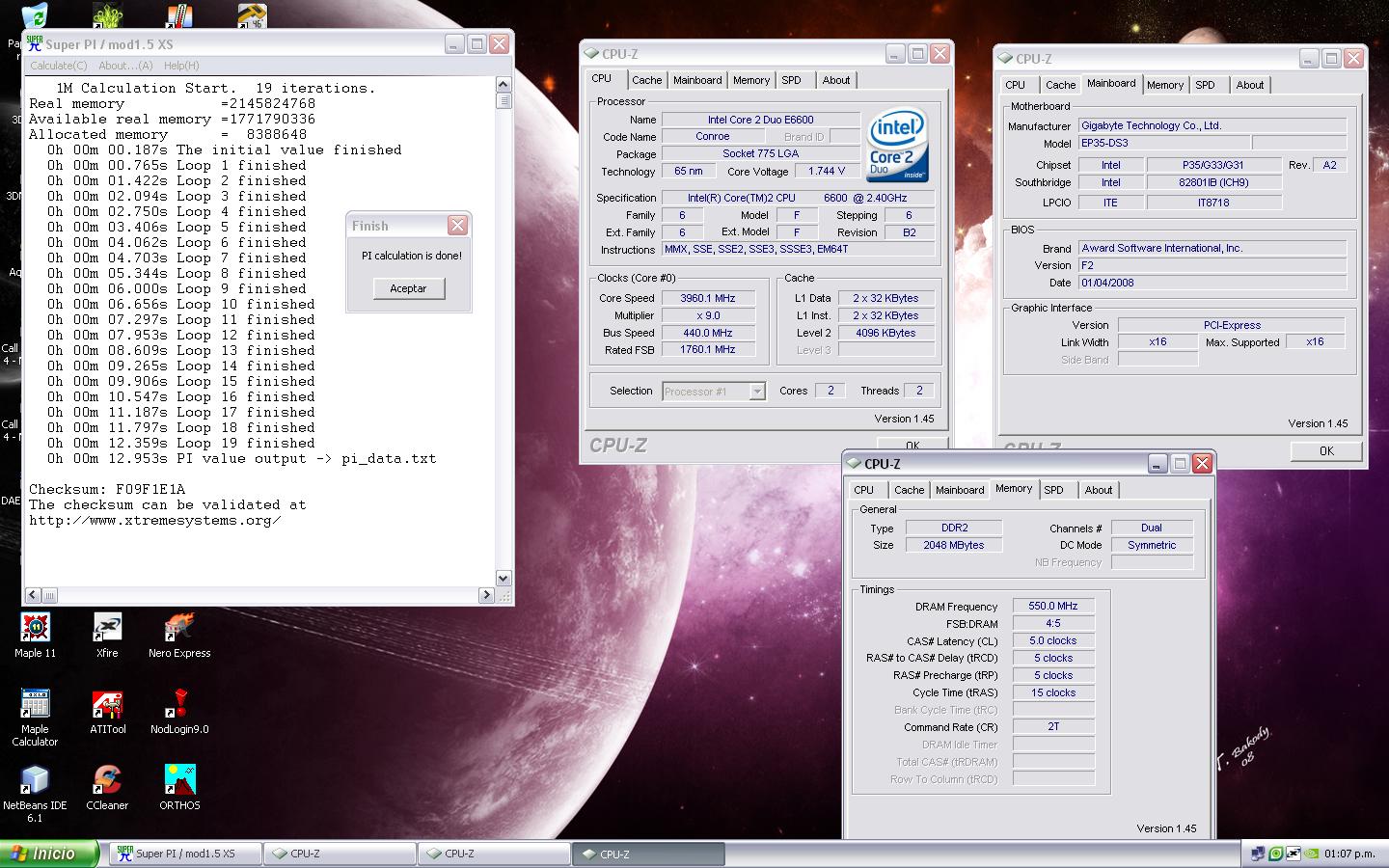Image resolution: width=1389 pixels, height=868 pixels.
Task: Click the Gigabyte Technology manufacturer field
Action: (x=1212, y=125)
